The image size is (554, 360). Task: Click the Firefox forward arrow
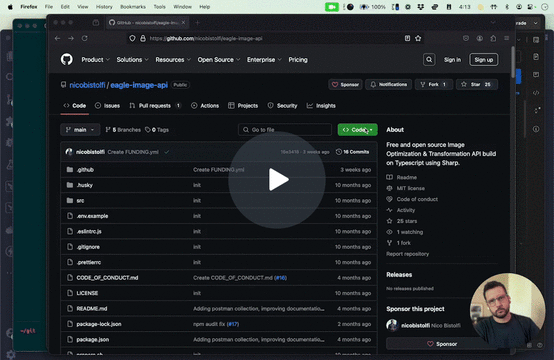[71, 38]
